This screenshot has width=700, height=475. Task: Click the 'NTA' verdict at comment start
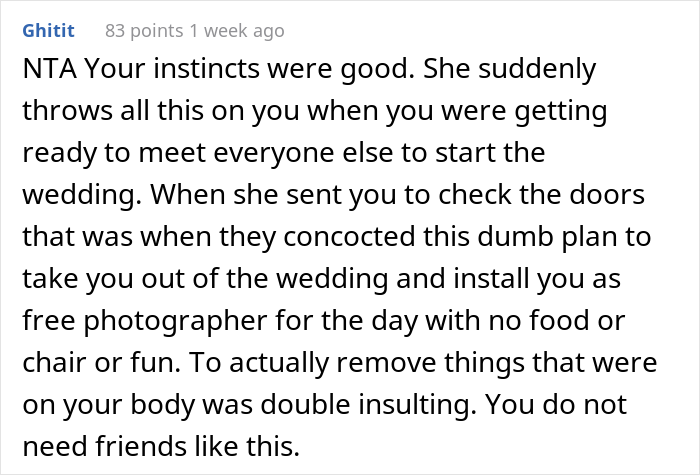click(39, 70)
